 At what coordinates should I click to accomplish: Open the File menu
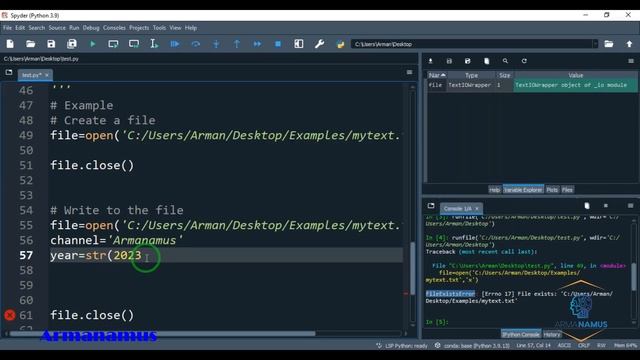click(x=7, y=28)
